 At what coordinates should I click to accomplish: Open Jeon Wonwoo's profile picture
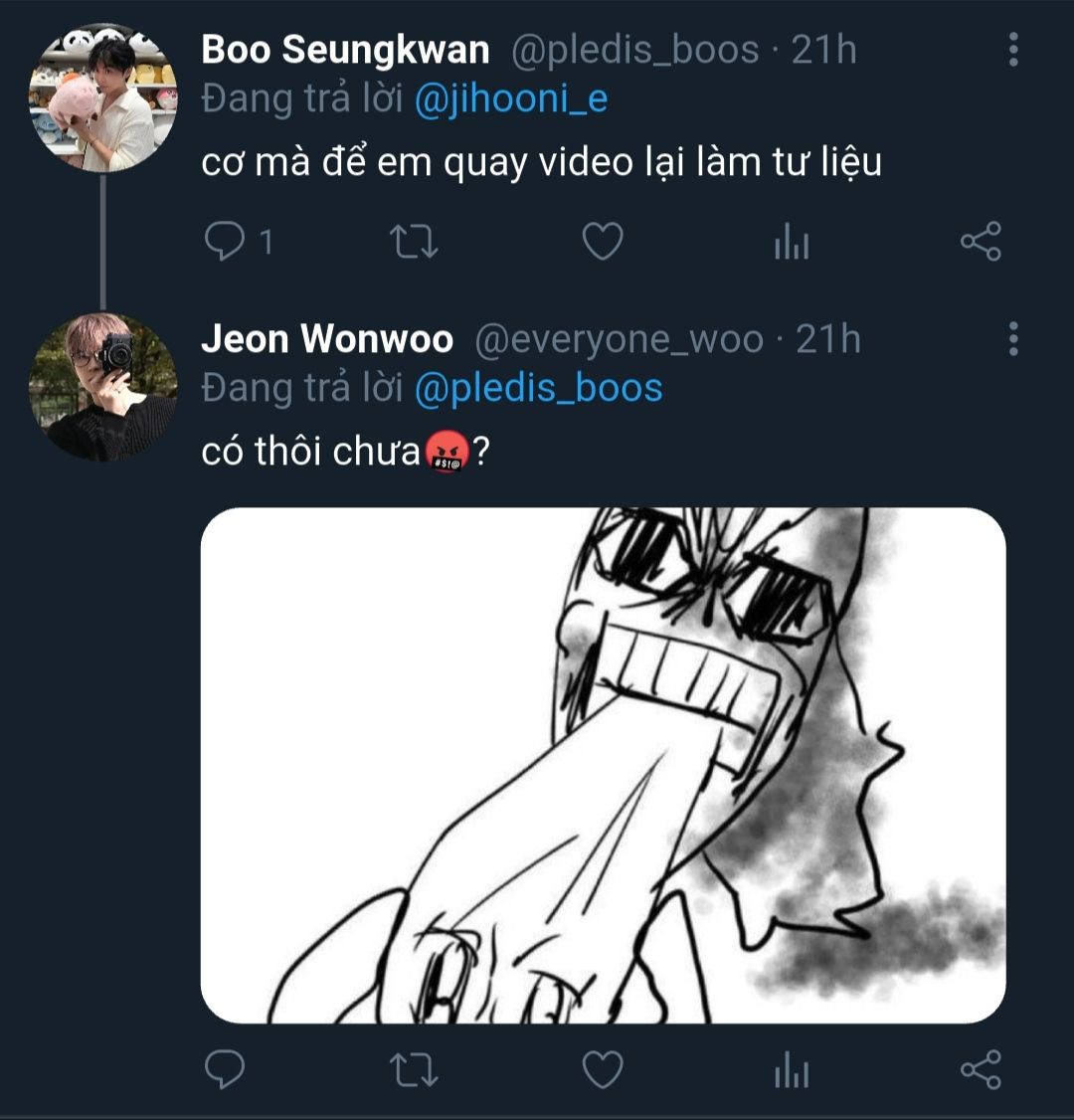click(102, 387)
